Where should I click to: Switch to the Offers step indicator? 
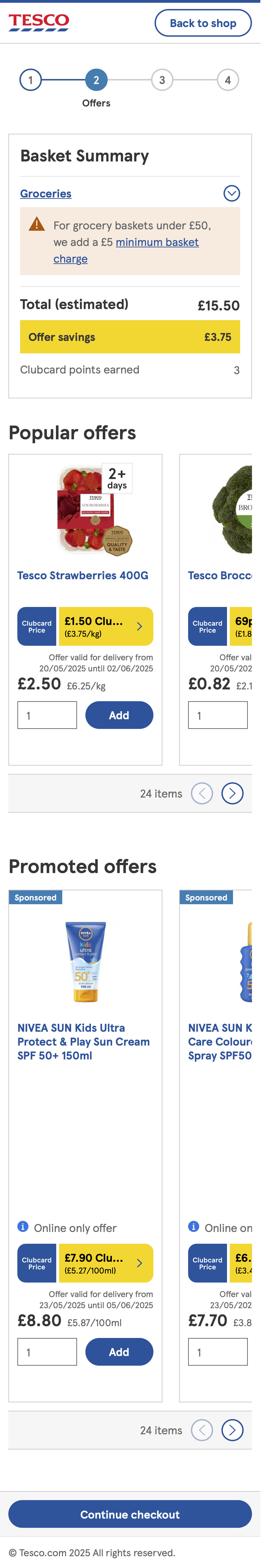96,80
